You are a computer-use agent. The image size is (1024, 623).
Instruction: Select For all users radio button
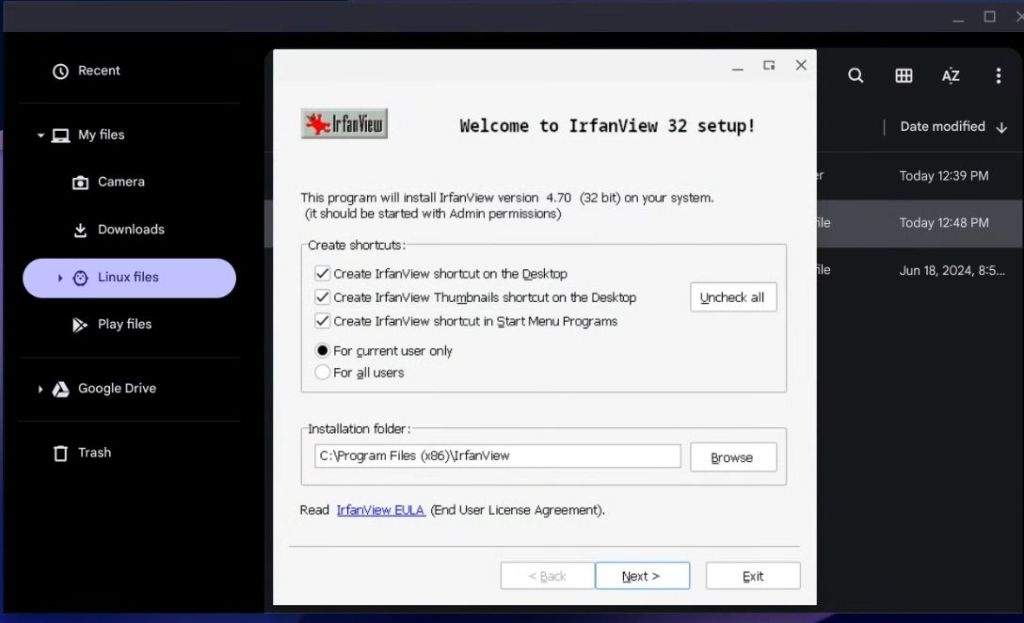click(322, 372)
